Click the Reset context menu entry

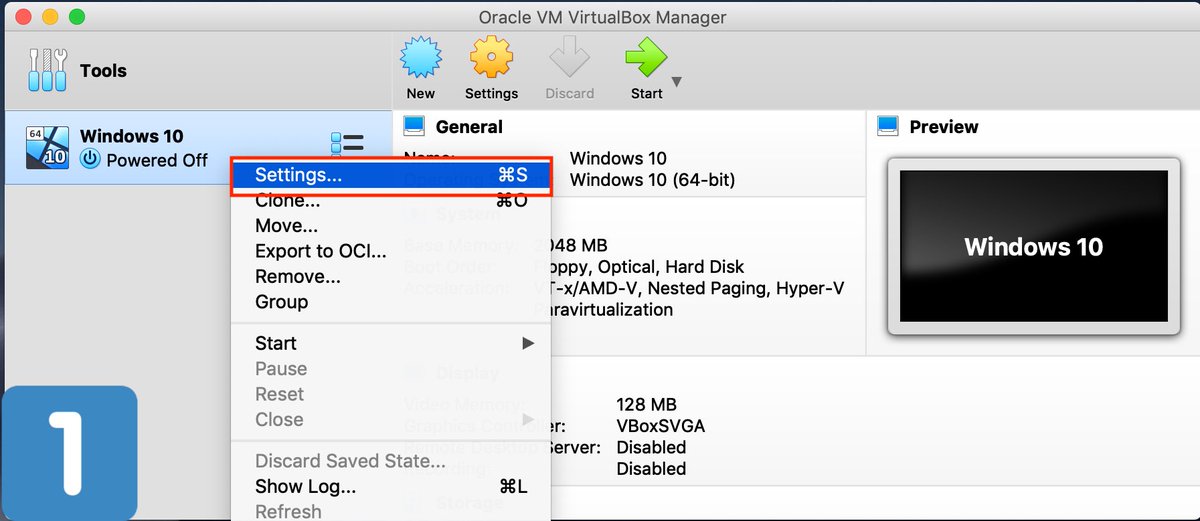click(x=390, y=394)
